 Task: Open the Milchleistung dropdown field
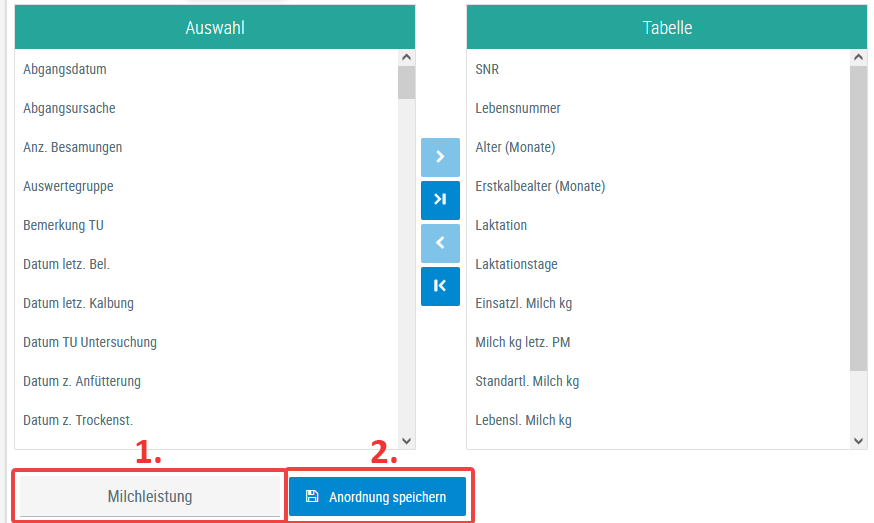[150, 496]
